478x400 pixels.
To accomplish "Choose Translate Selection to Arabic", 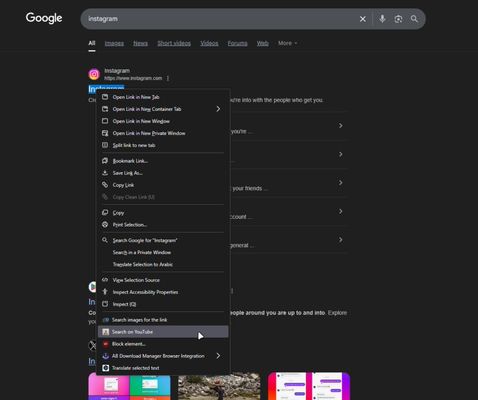I will coord(163,264).
